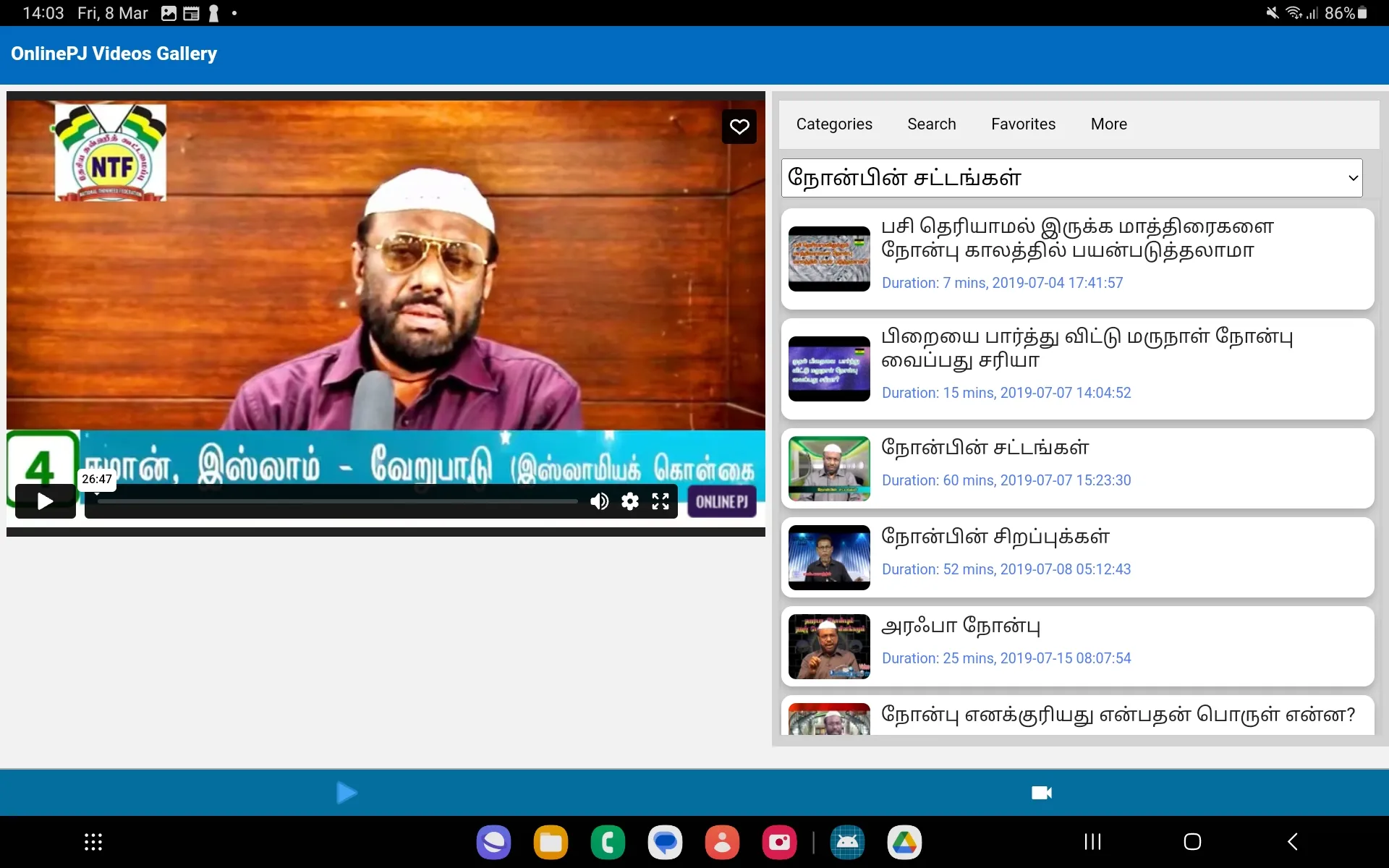Tap the calendar notification icon in status bar
Image resolution: width=1389 pixels, height=868 pixels.
pyautogui.click(x=191, y=13)
